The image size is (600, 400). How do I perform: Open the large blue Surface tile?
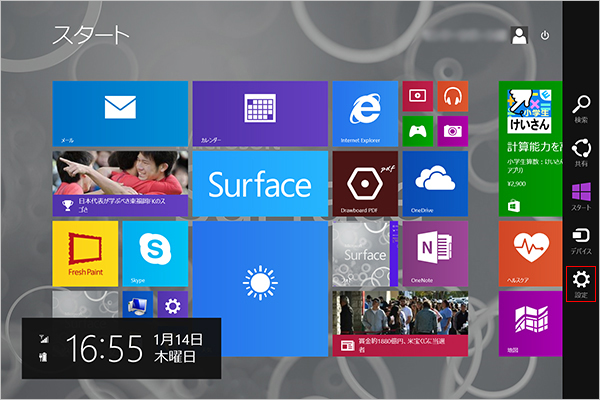260,184
